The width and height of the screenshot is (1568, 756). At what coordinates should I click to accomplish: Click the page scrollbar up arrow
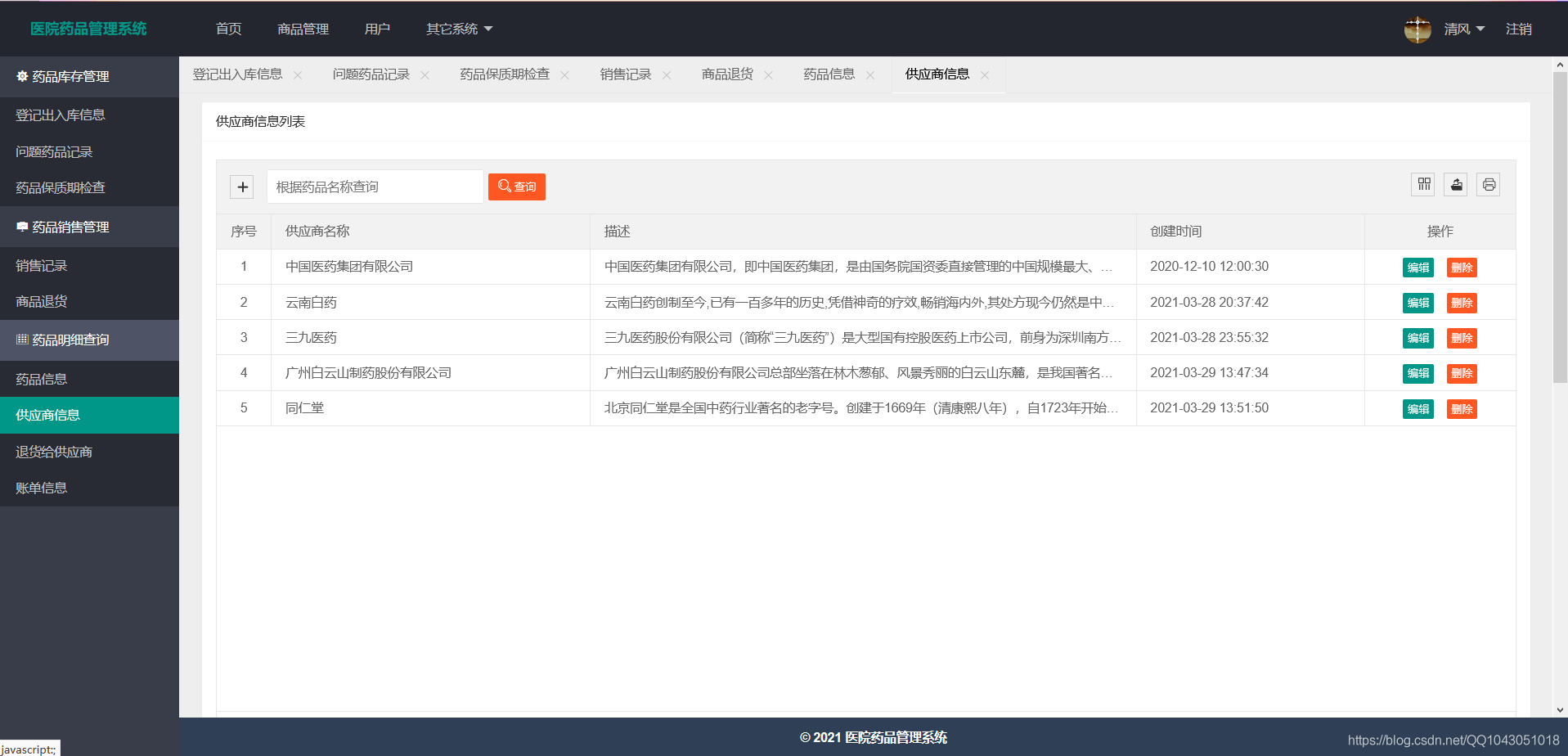pyautogui.click(x=1561, y=64)
